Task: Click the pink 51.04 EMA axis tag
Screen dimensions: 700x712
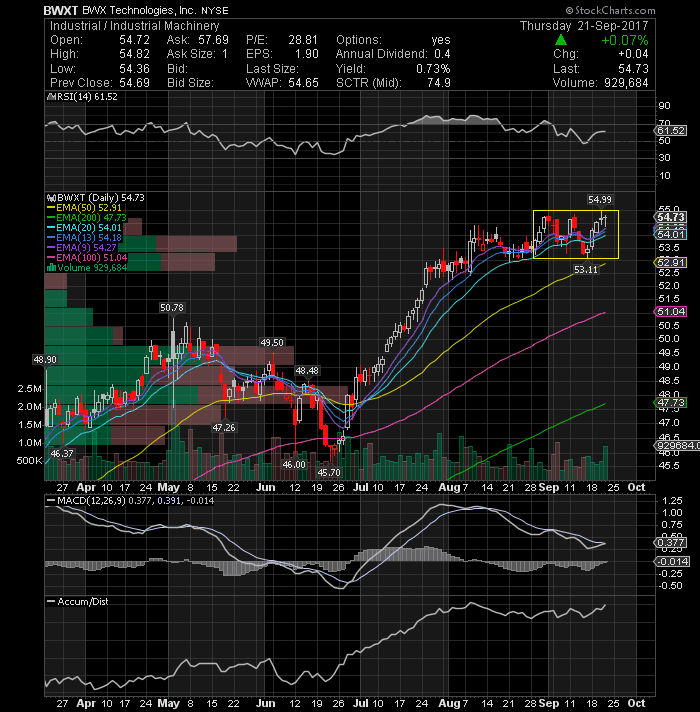Action: pyautogui.click(x=670, y=312)
